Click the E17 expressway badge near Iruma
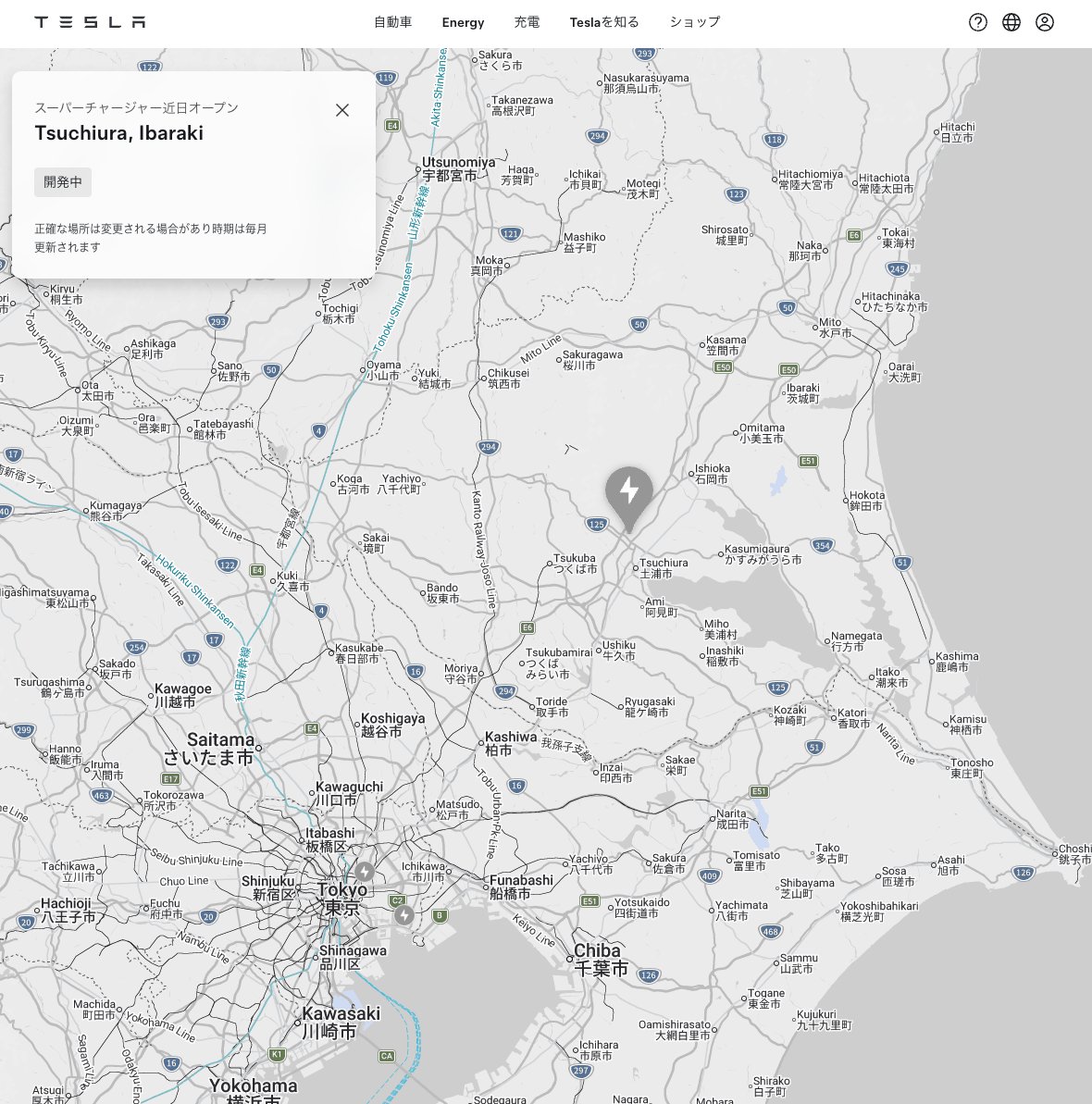The image size is (1092, 1104). coord(171,778)
